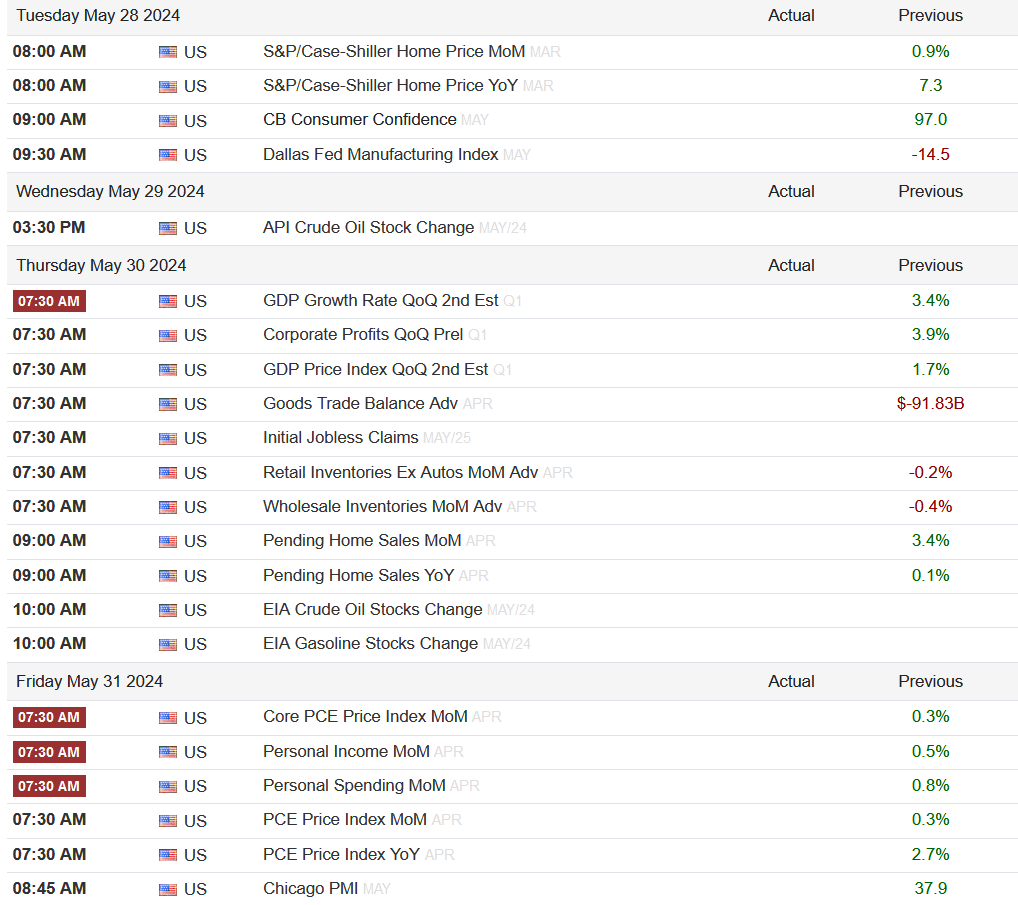Open the GDP Growth Rate QoQ 2nd Est link
The image size is (1018, 905).
pyautogui.click(x=380, y=301)
